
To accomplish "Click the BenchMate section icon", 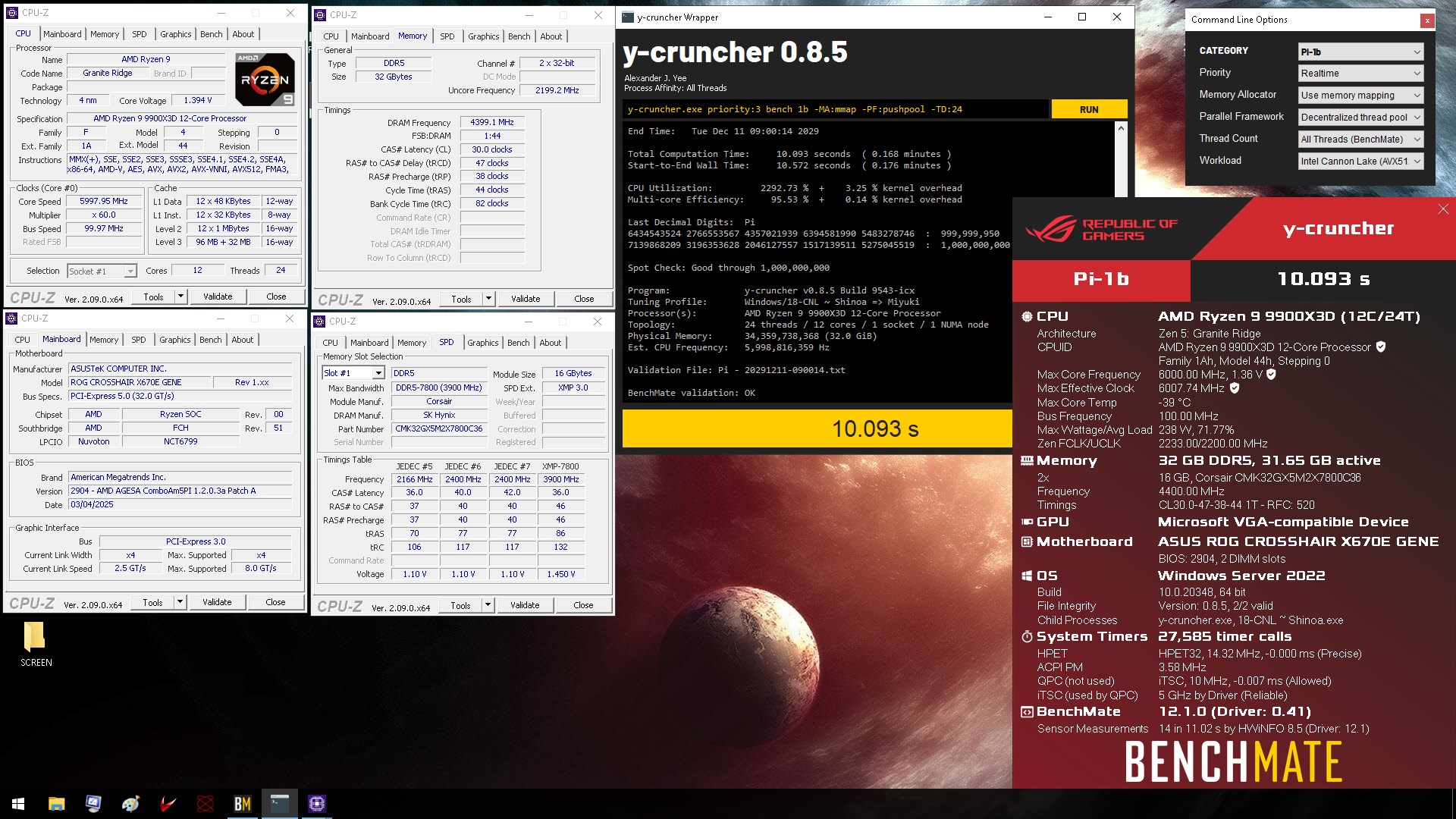I will point(1027,712).
